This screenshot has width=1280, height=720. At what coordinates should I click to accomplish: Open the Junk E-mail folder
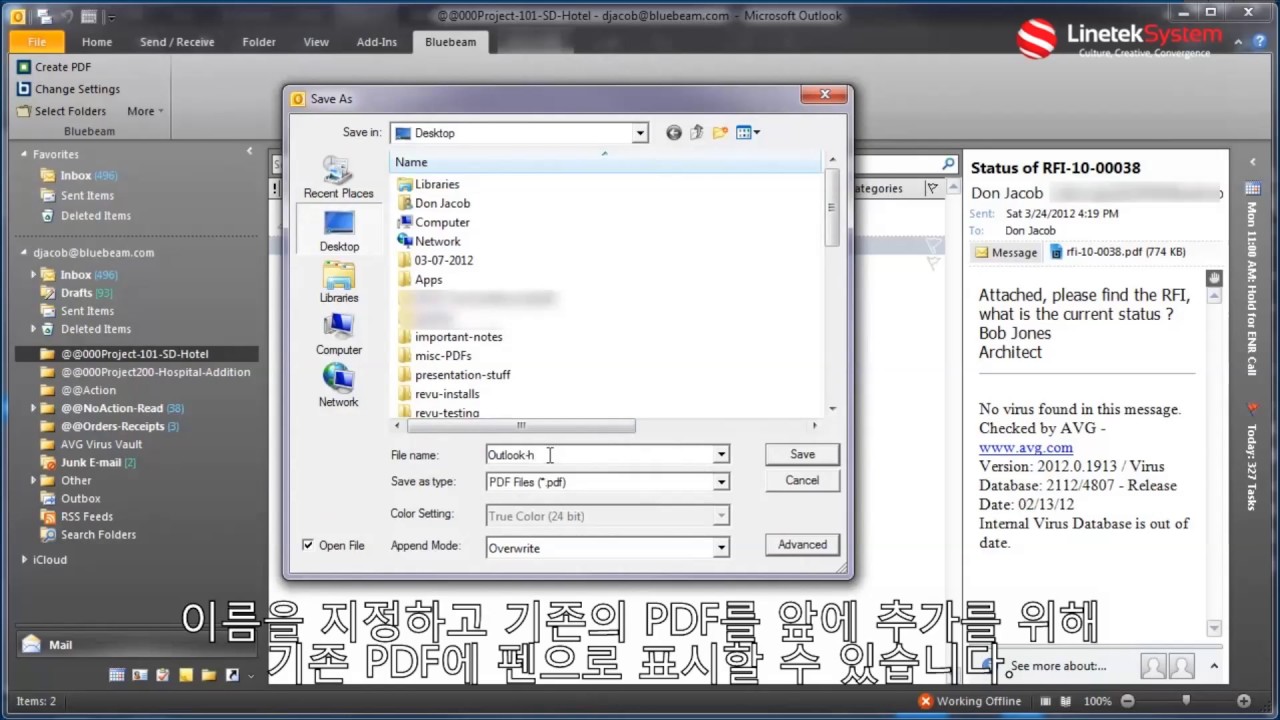(x=91, y=462)
